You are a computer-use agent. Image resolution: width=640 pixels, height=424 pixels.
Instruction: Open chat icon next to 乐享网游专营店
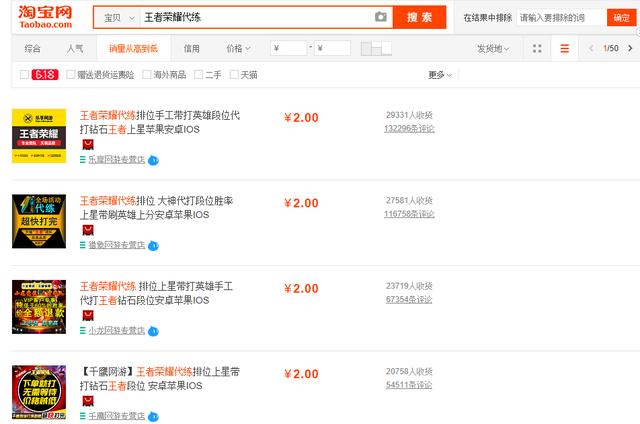point(153,160)
